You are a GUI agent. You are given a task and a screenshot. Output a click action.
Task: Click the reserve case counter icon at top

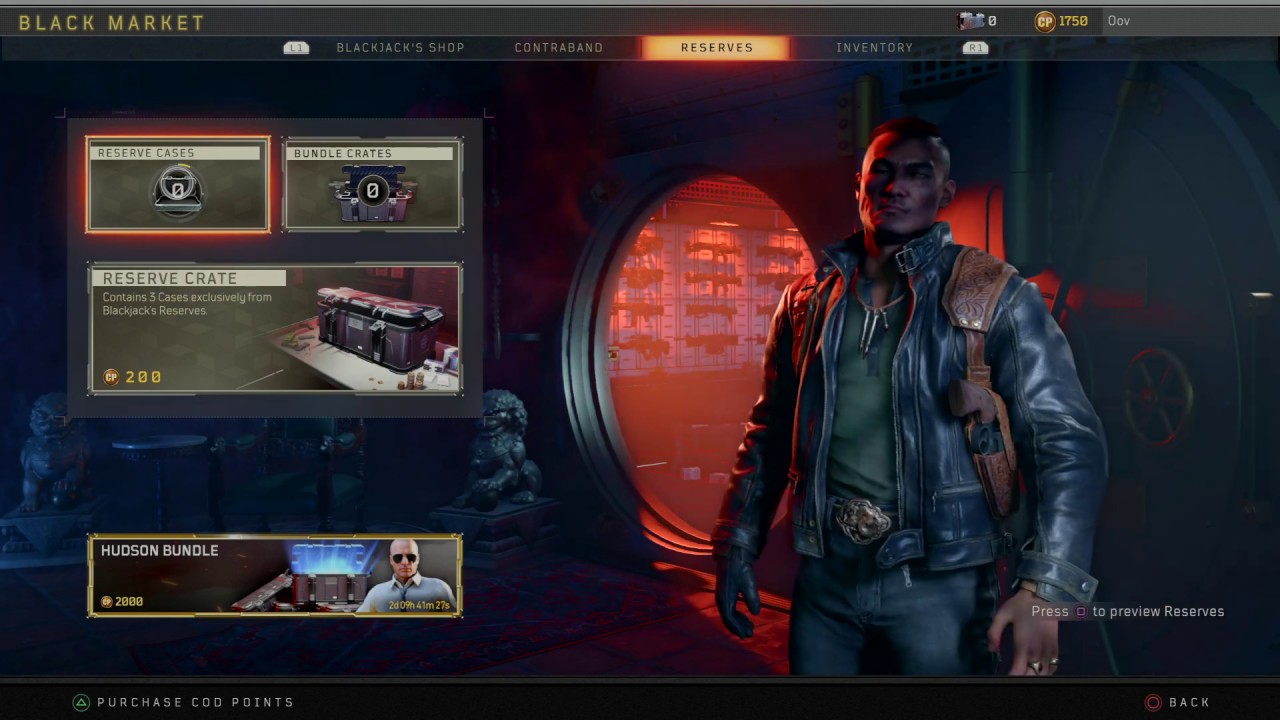click(x=971, y=21)
